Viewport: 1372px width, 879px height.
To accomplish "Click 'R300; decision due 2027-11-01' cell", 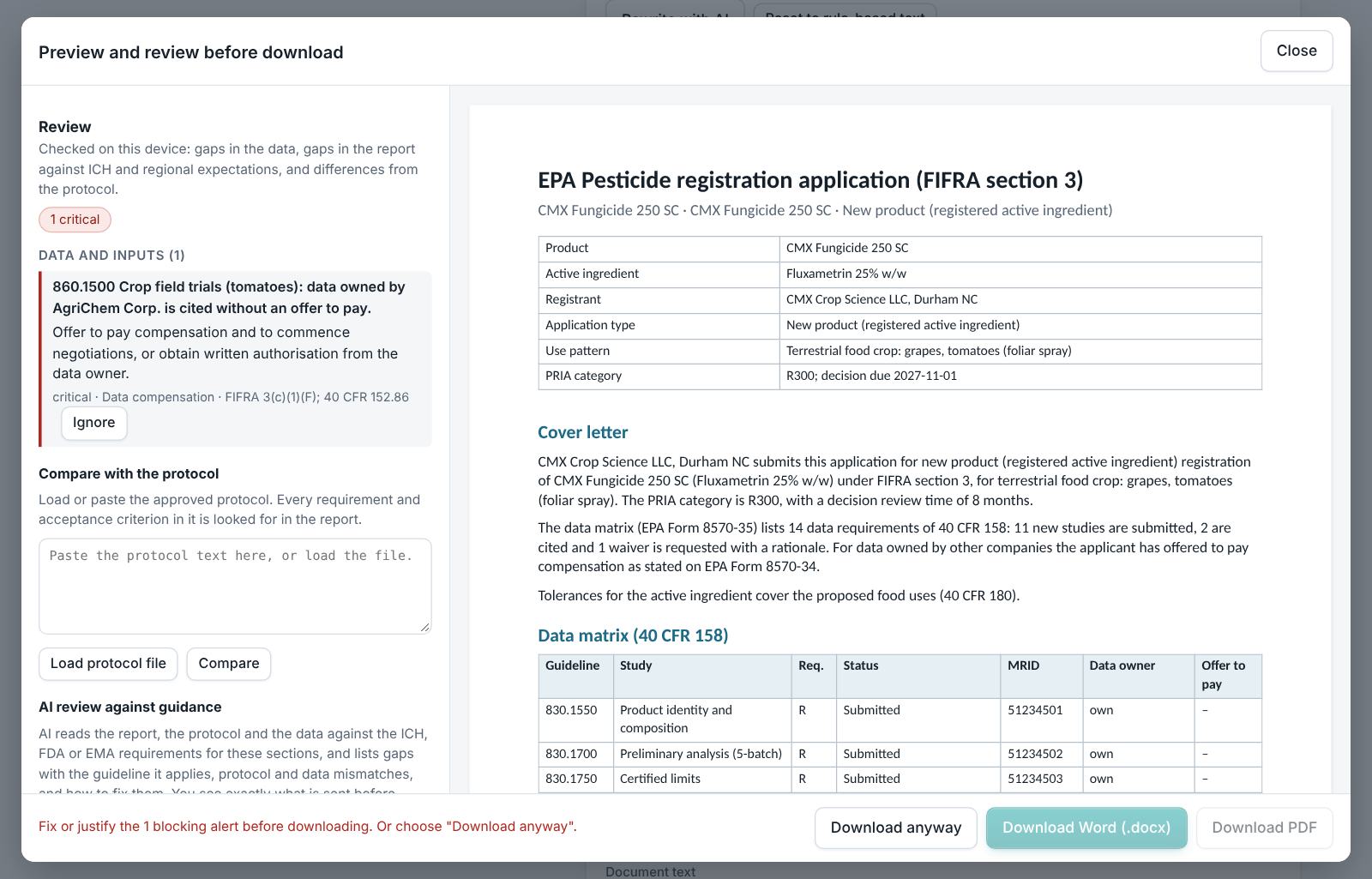I will [x=1020, y=376].
